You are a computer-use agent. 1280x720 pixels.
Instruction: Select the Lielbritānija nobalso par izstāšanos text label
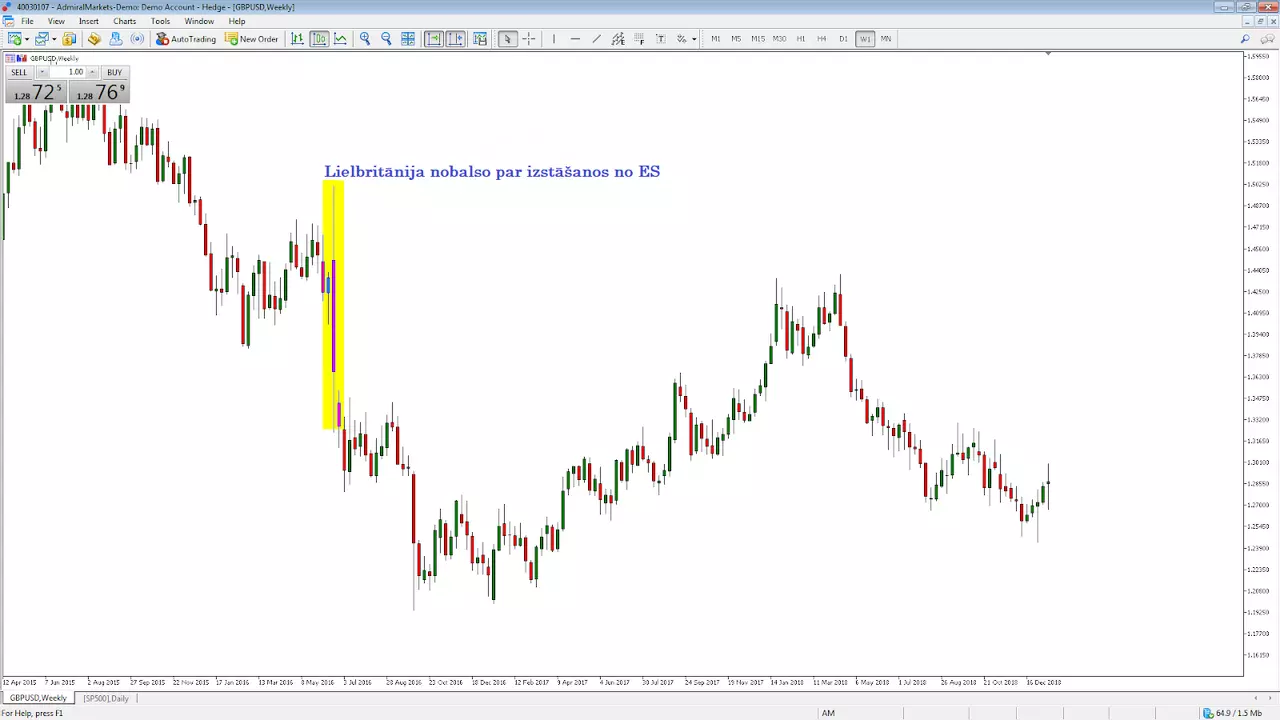coord(492,172)
